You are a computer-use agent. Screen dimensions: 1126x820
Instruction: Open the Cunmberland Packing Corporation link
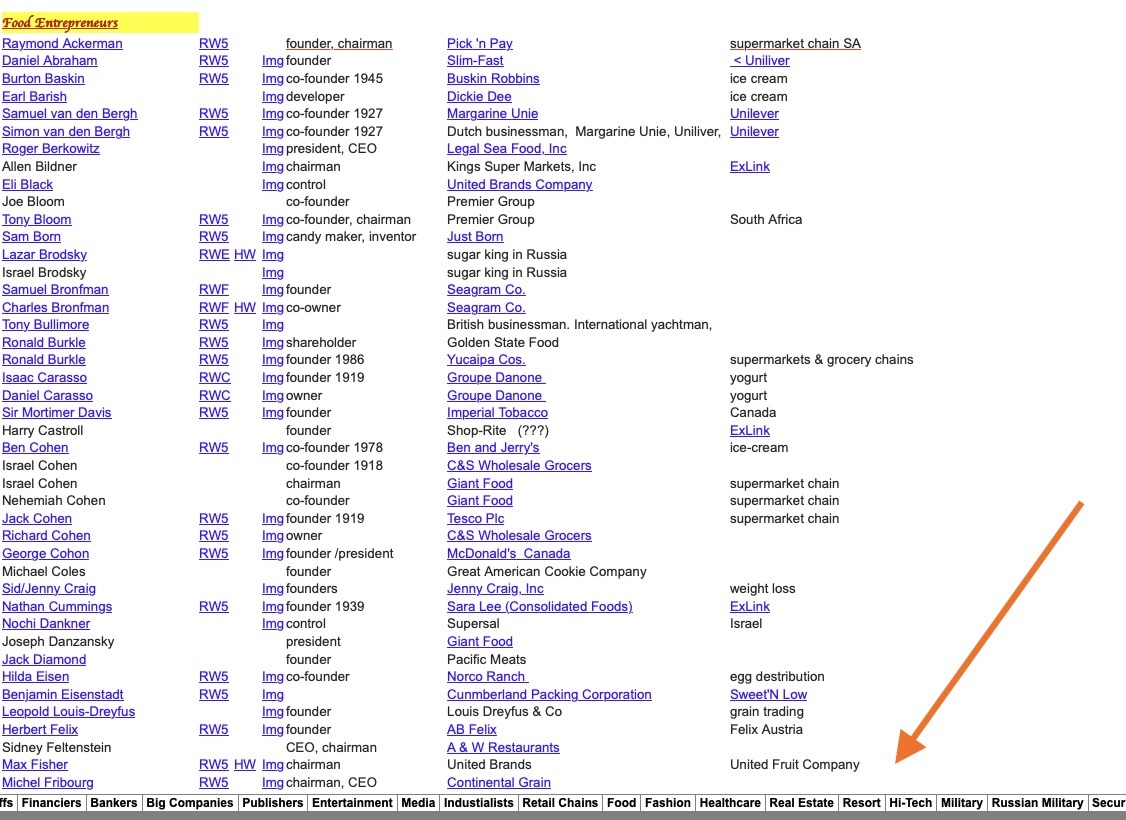pyautogui.click(x=549, y=694)
